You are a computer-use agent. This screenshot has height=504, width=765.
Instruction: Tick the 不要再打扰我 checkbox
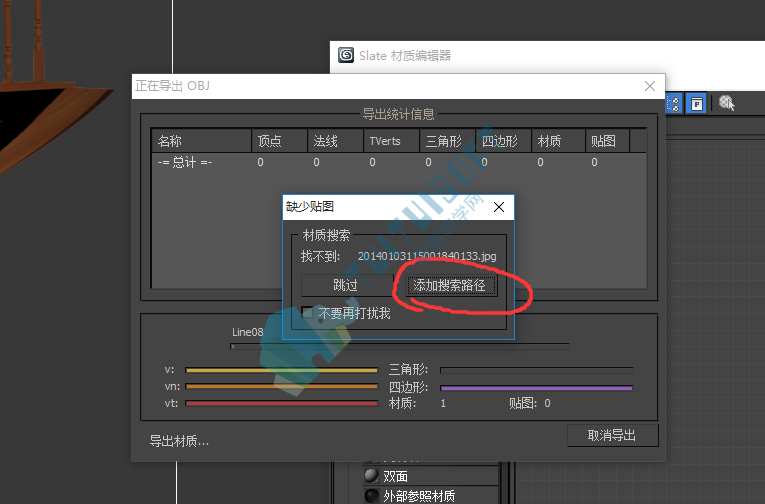[307, 312]
